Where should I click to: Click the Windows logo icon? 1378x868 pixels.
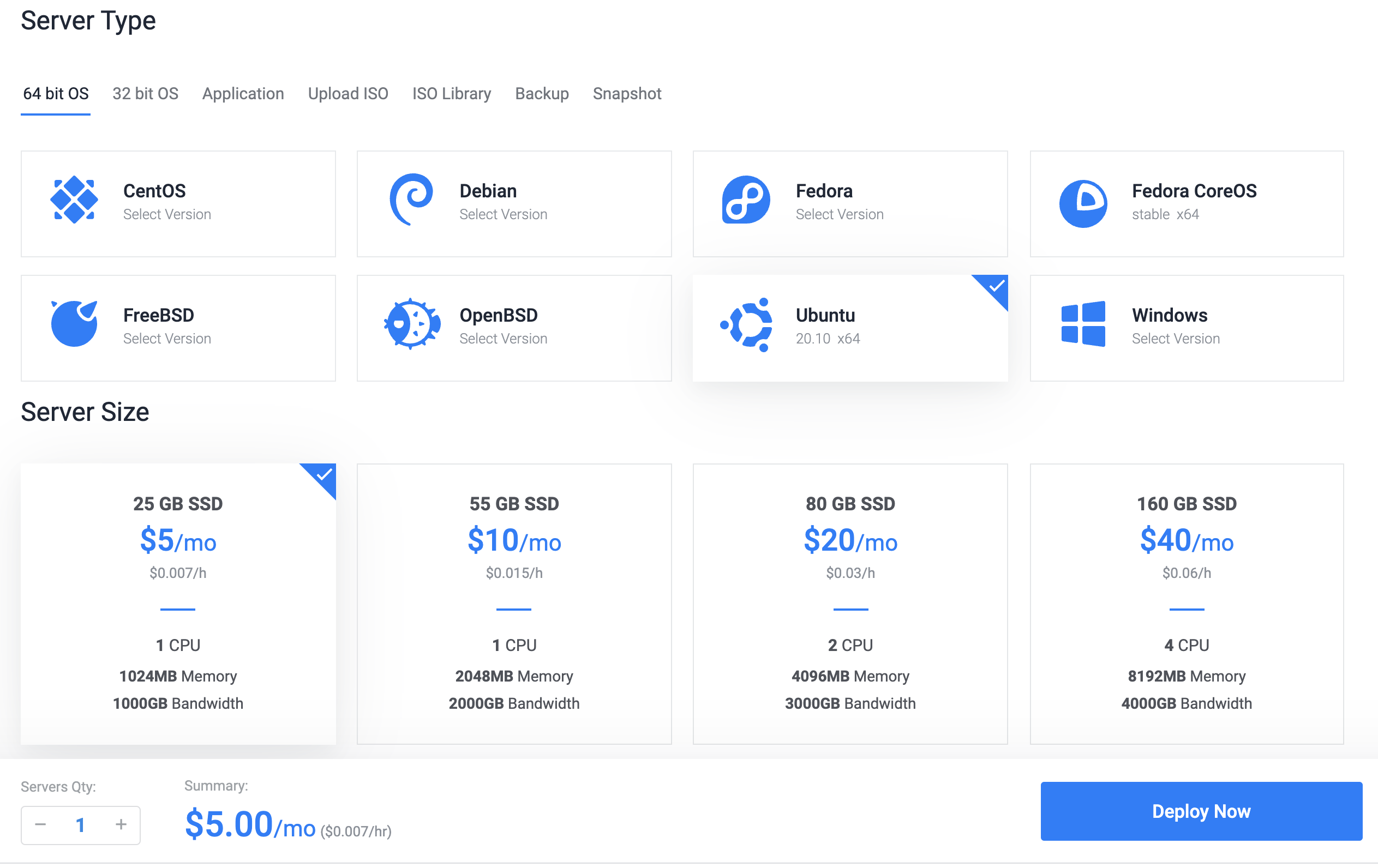(1083, 324)
